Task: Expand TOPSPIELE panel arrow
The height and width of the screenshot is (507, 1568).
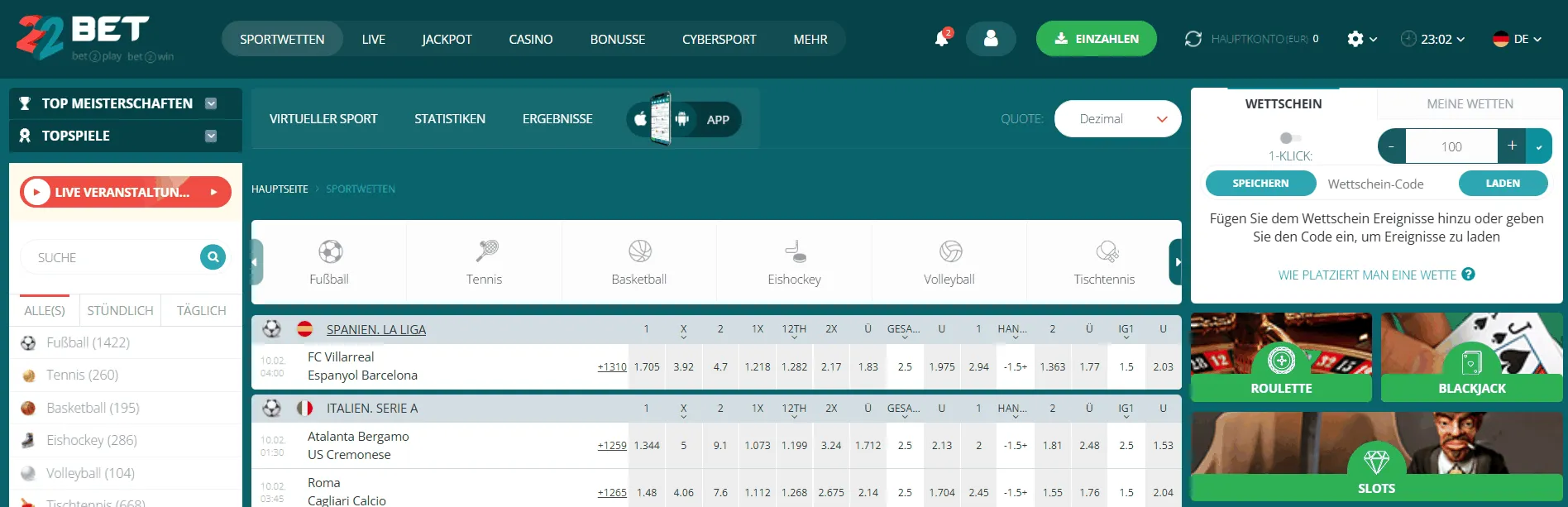Action: coord(211,136)
